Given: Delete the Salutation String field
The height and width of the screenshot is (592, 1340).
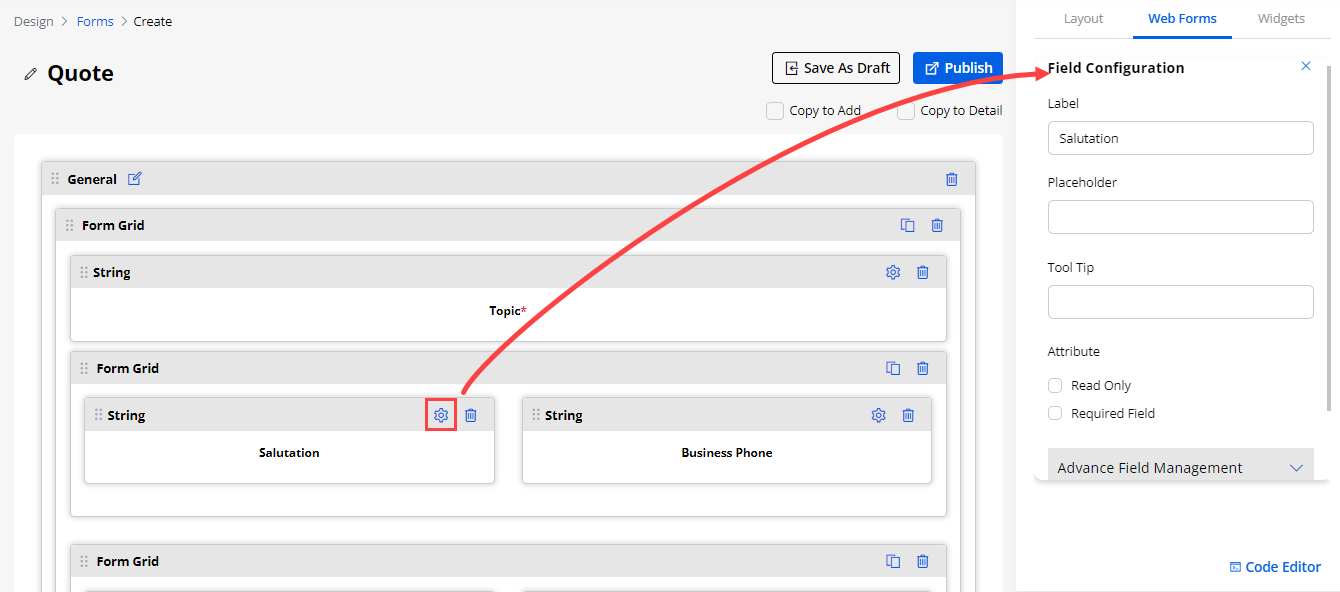Looking at the screenshot, I should (471, 415).
